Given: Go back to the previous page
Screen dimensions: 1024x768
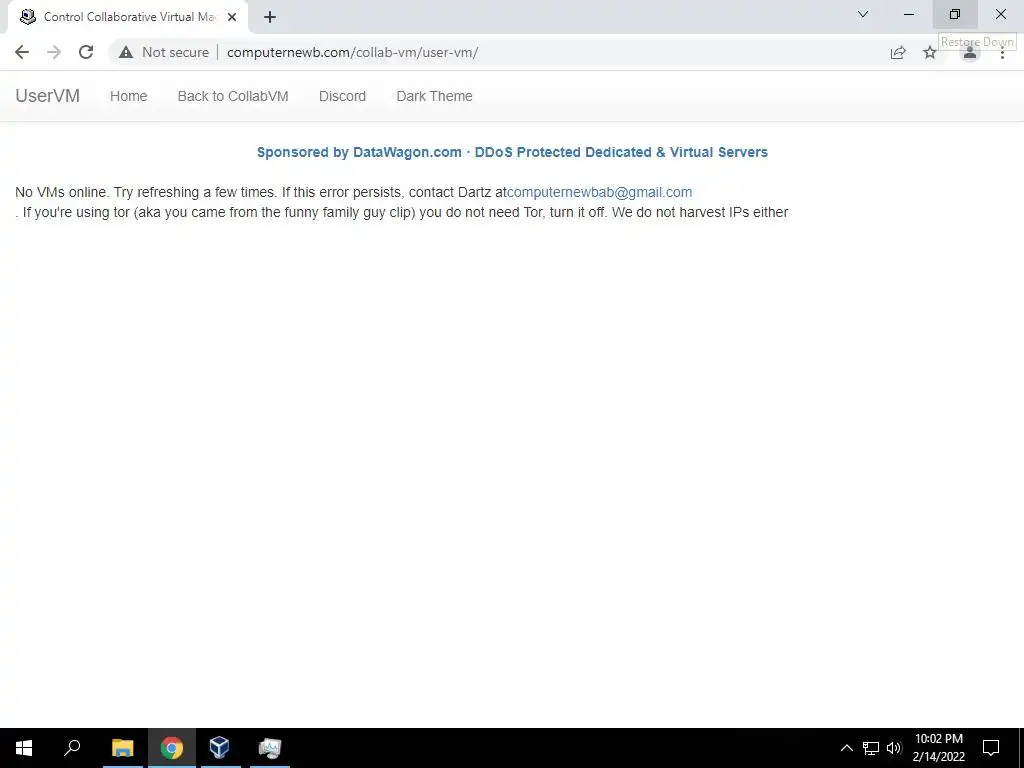Looking at the screenshot, I should (22, 52).
